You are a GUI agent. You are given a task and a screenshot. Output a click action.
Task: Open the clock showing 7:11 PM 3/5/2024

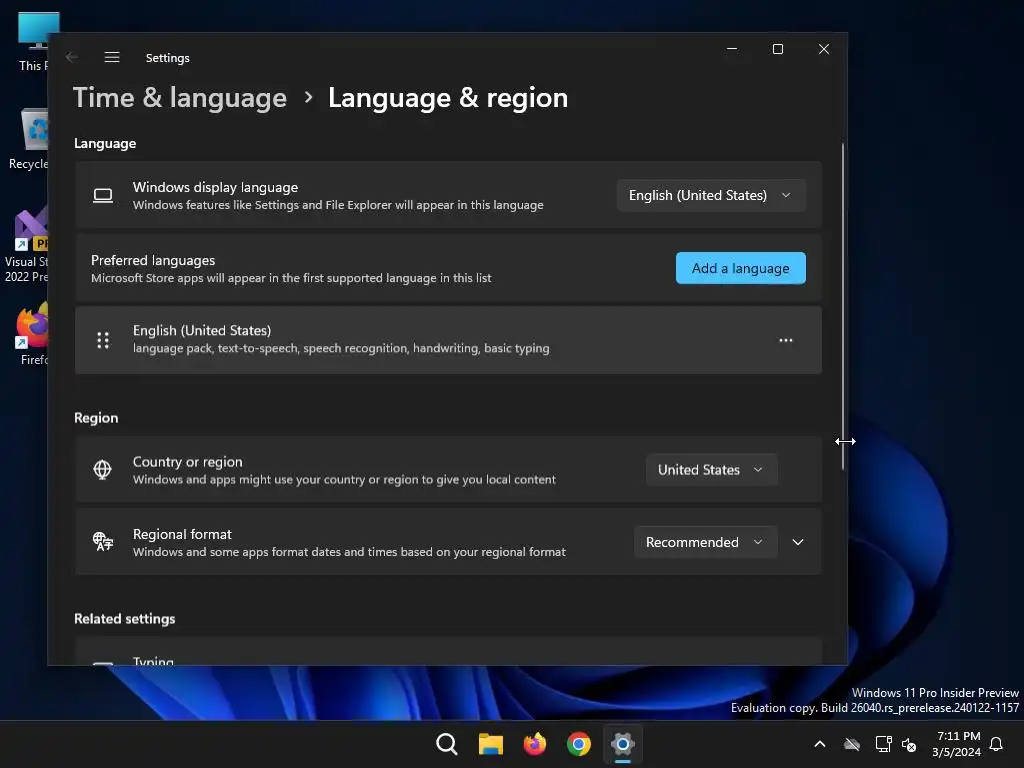(x=957, y=744)
